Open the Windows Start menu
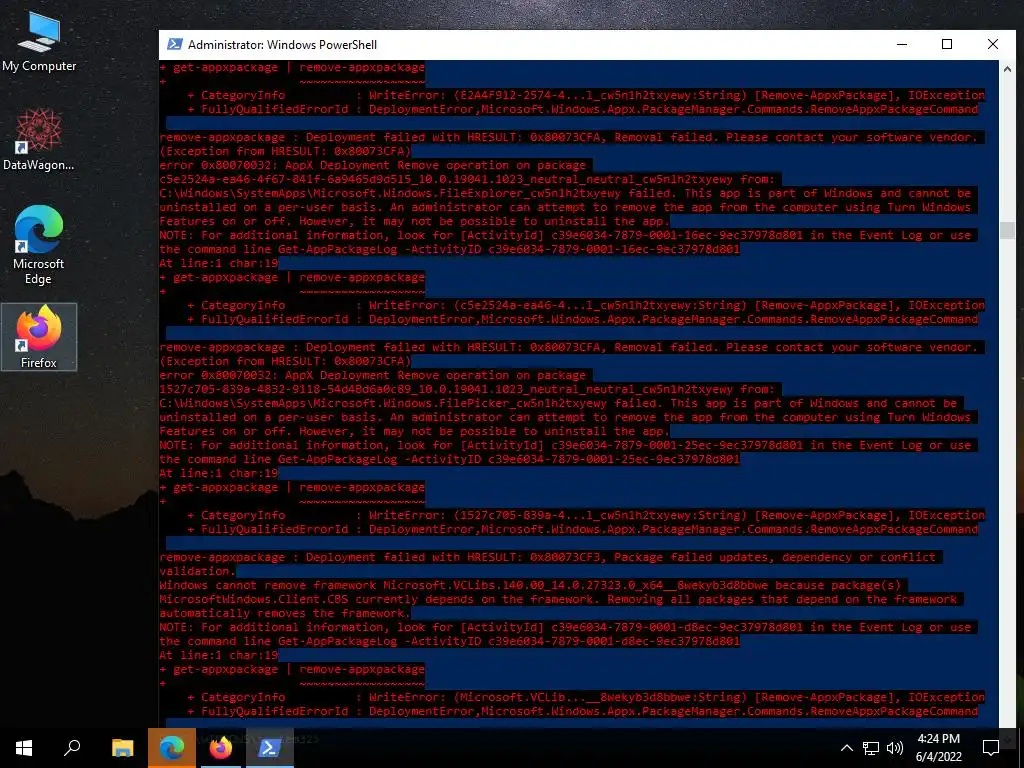The width and height of the screenshot is (1024, 768). click(24, 748)
